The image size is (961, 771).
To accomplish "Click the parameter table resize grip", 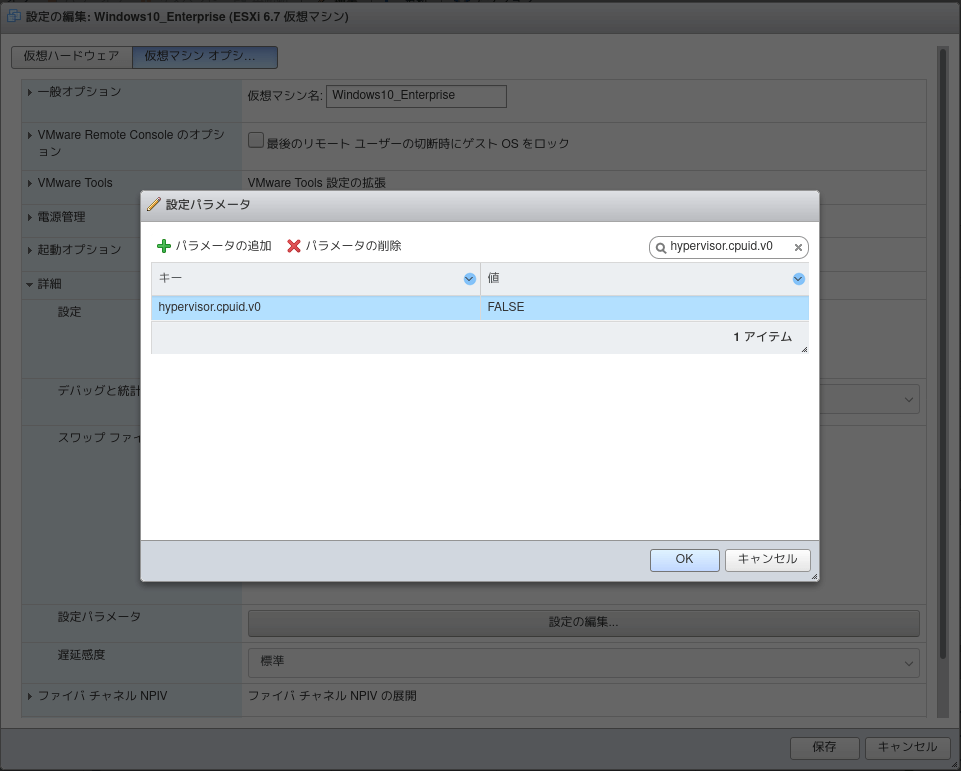I will coord(804,349).
